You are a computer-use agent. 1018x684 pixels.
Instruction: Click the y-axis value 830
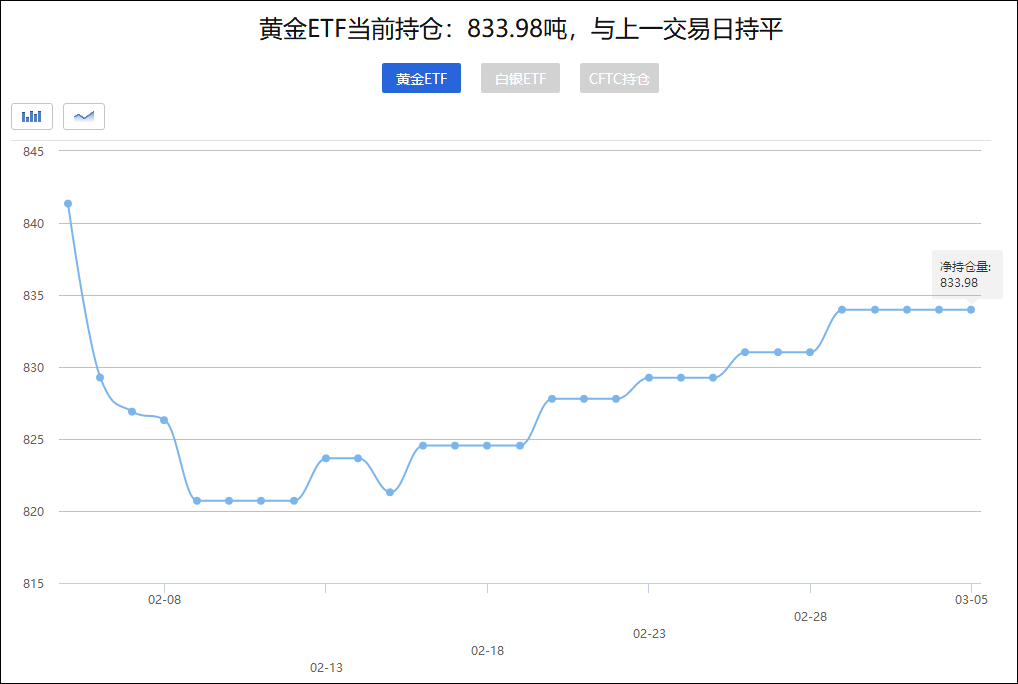[x=33, y=368]
